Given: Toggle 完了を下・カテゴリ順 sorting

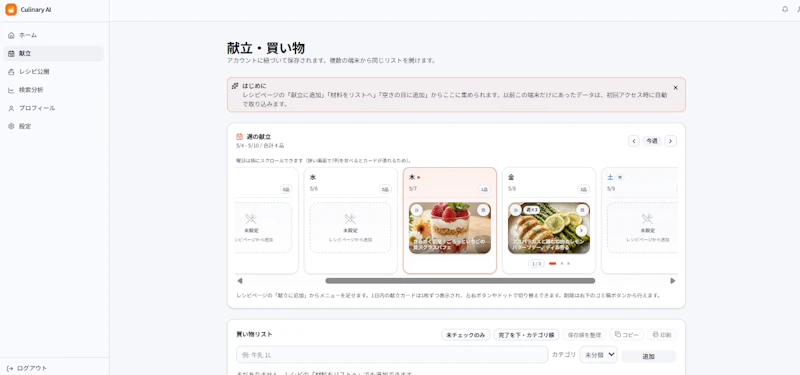Looking at the screenshot, I should pyautogui.click(x=526, y=335).
